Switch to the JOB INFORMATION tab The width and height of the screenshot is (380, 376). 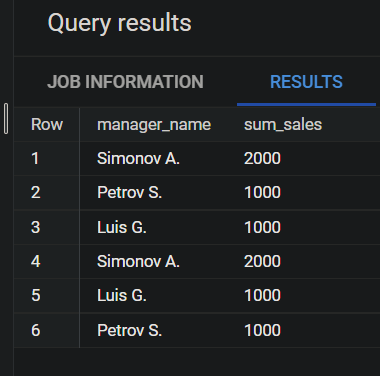pos(125,82)
